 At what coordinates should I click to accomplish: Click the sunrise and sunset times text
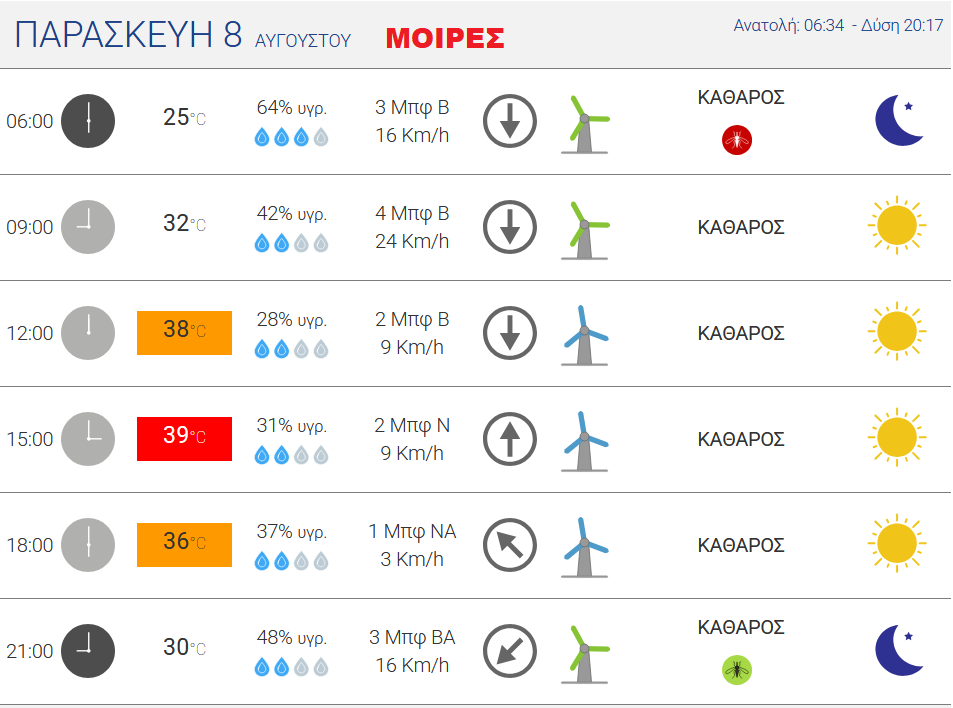coord(838,26)
